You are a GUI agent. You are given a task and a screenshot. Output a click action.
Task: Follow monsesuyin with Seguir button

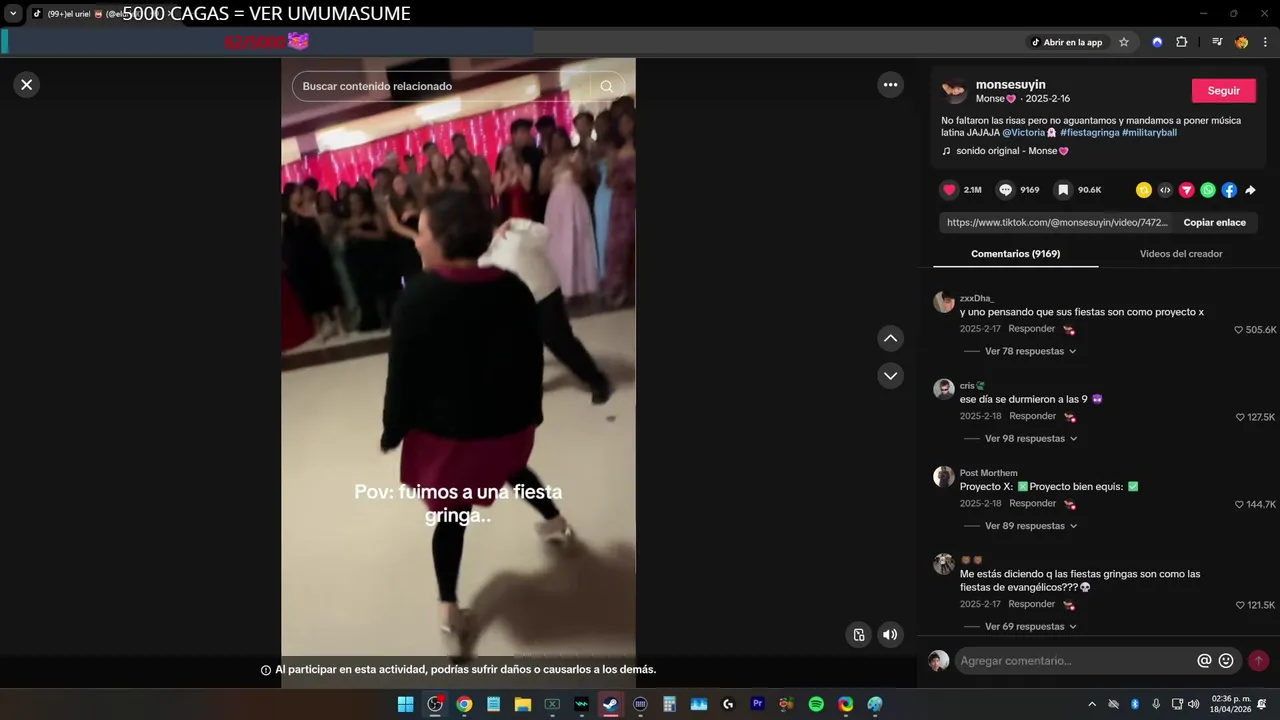[x=1223, y=90]
